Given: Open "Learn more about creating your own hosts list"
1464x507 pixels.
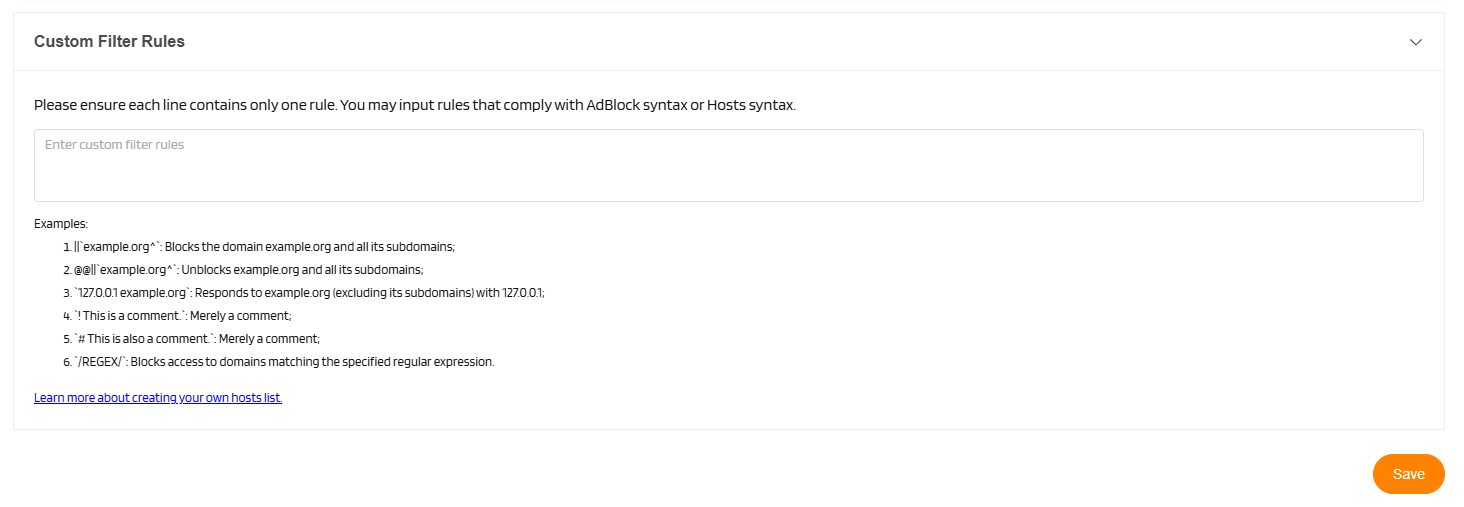Looking at the screenshot, I should point(158,398).
